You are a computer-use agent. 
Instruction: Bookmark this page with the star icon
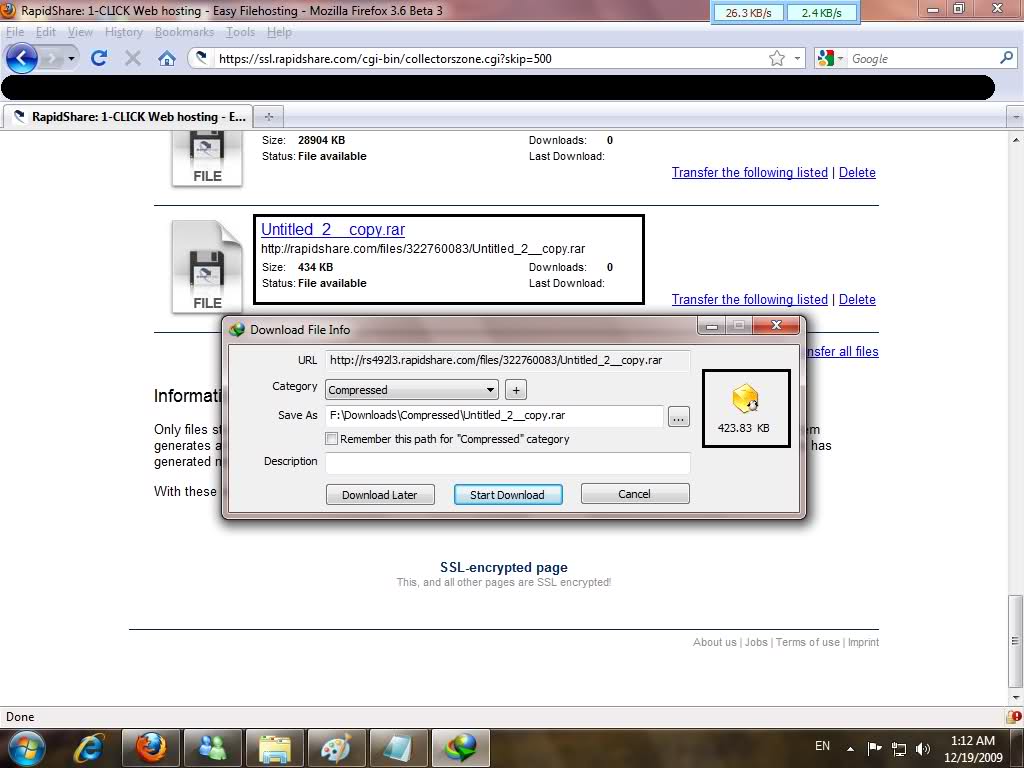click(776, 59)
